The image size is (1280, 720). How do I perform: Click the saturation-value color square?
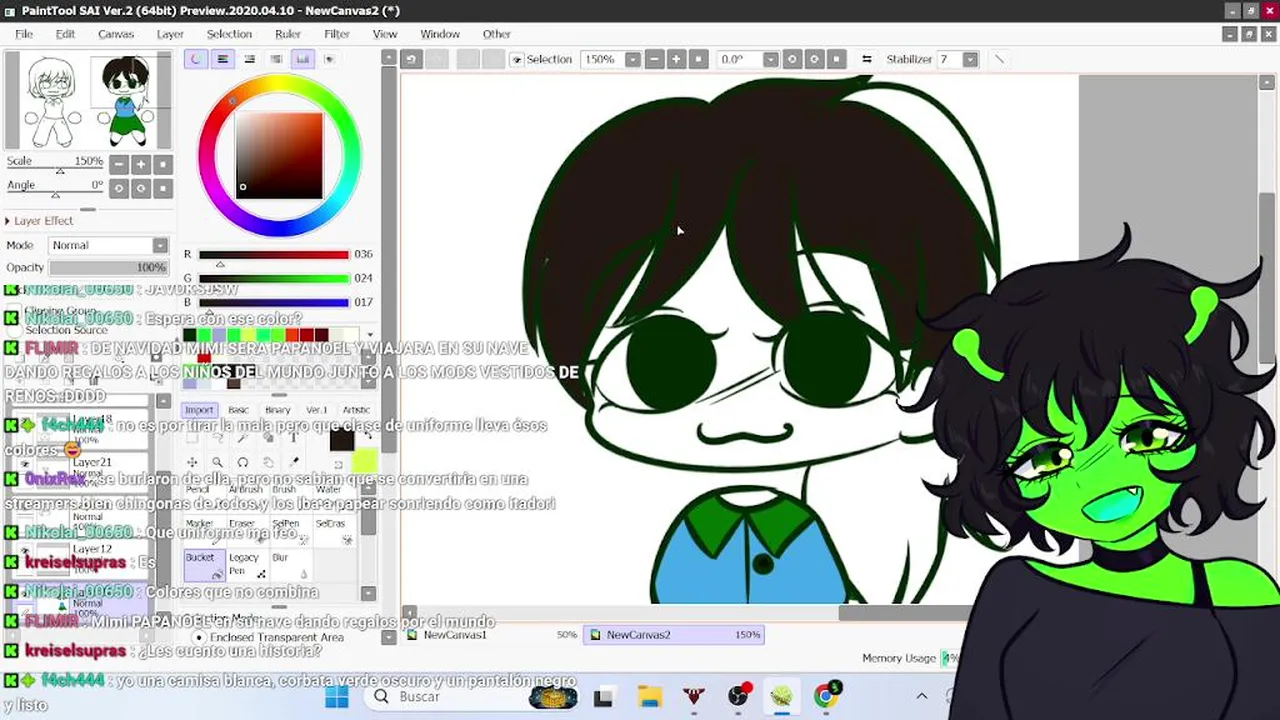click(x=279, y=156)
